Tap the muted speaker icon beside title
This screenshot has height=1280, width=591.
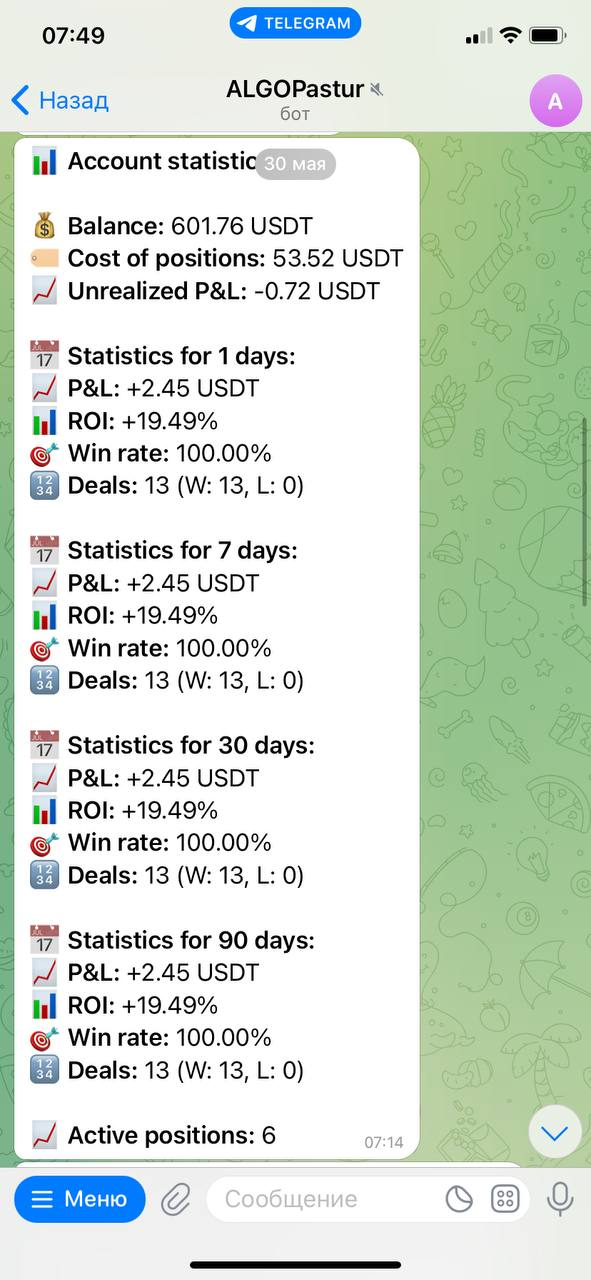pyautogui.click(x=376, y=89)
